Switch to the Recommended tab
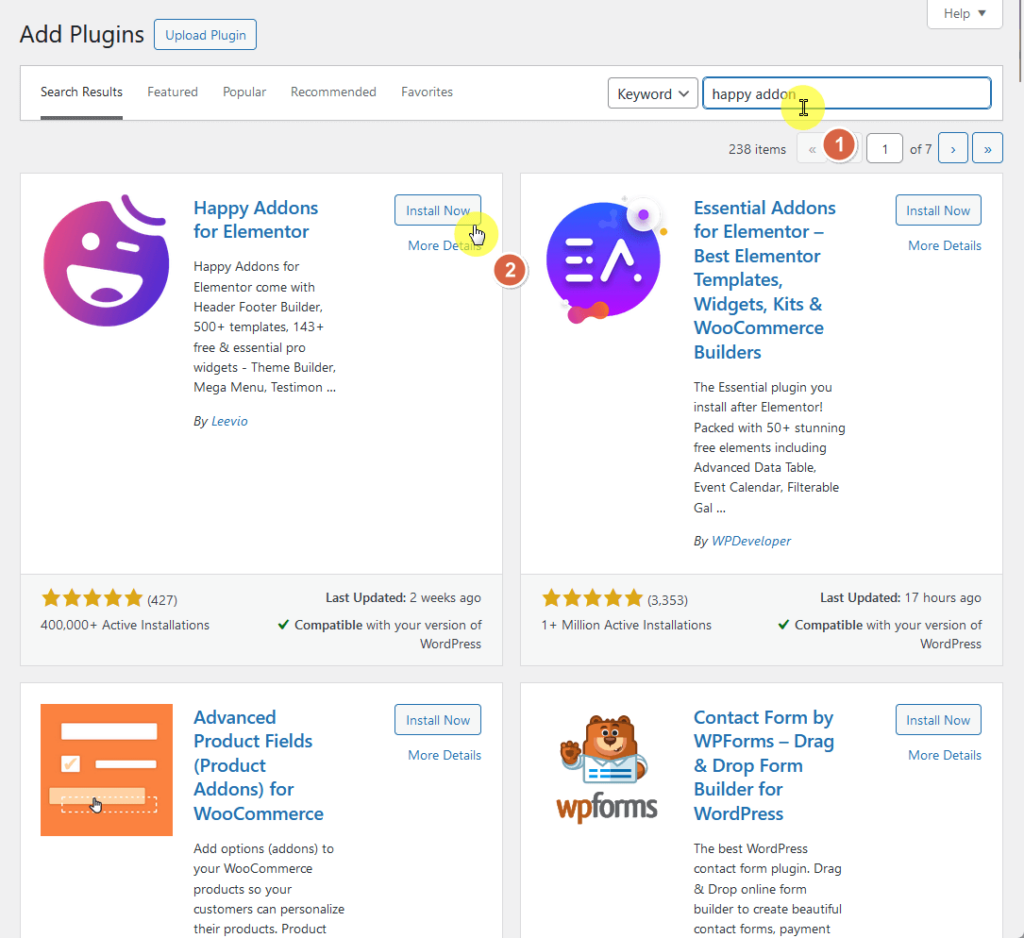This screenshot has width=1024, height=938. click(333, 92)
